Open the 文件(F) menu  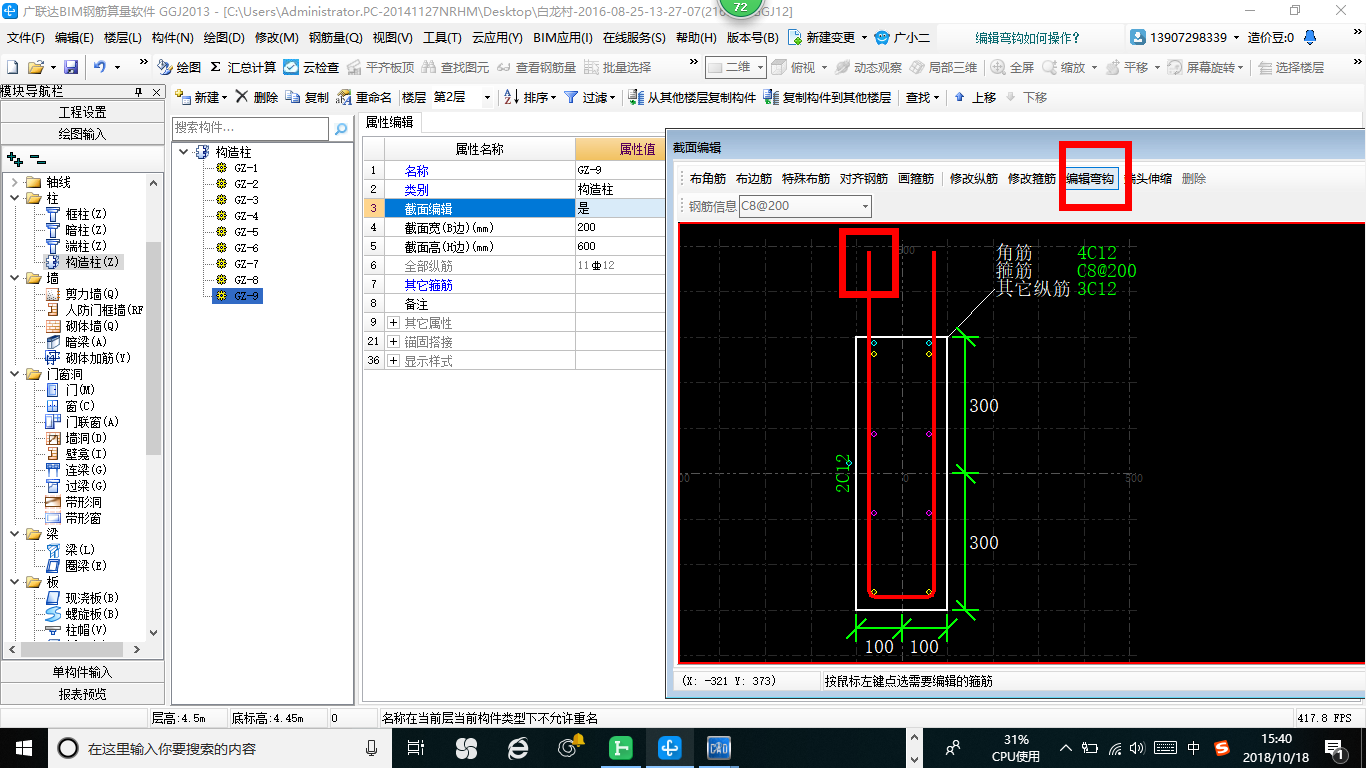(26, 38)
